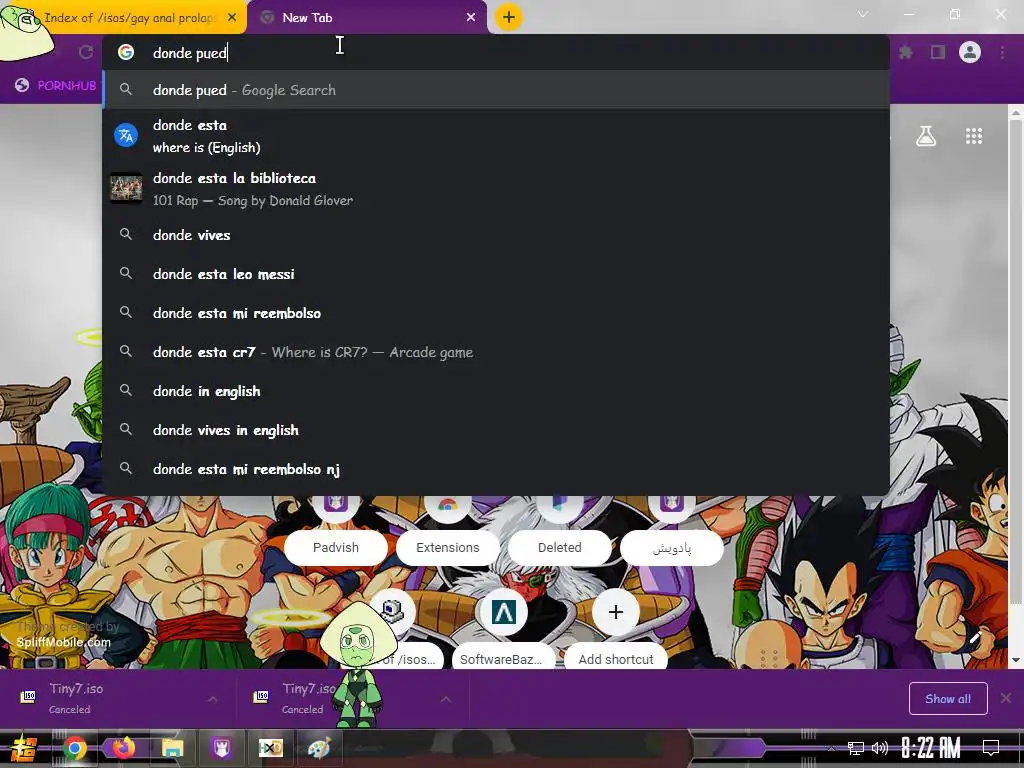Click the album thumbnail for 'donde esta la biblioteca'

pyautogui.click(x=126, y=189)
